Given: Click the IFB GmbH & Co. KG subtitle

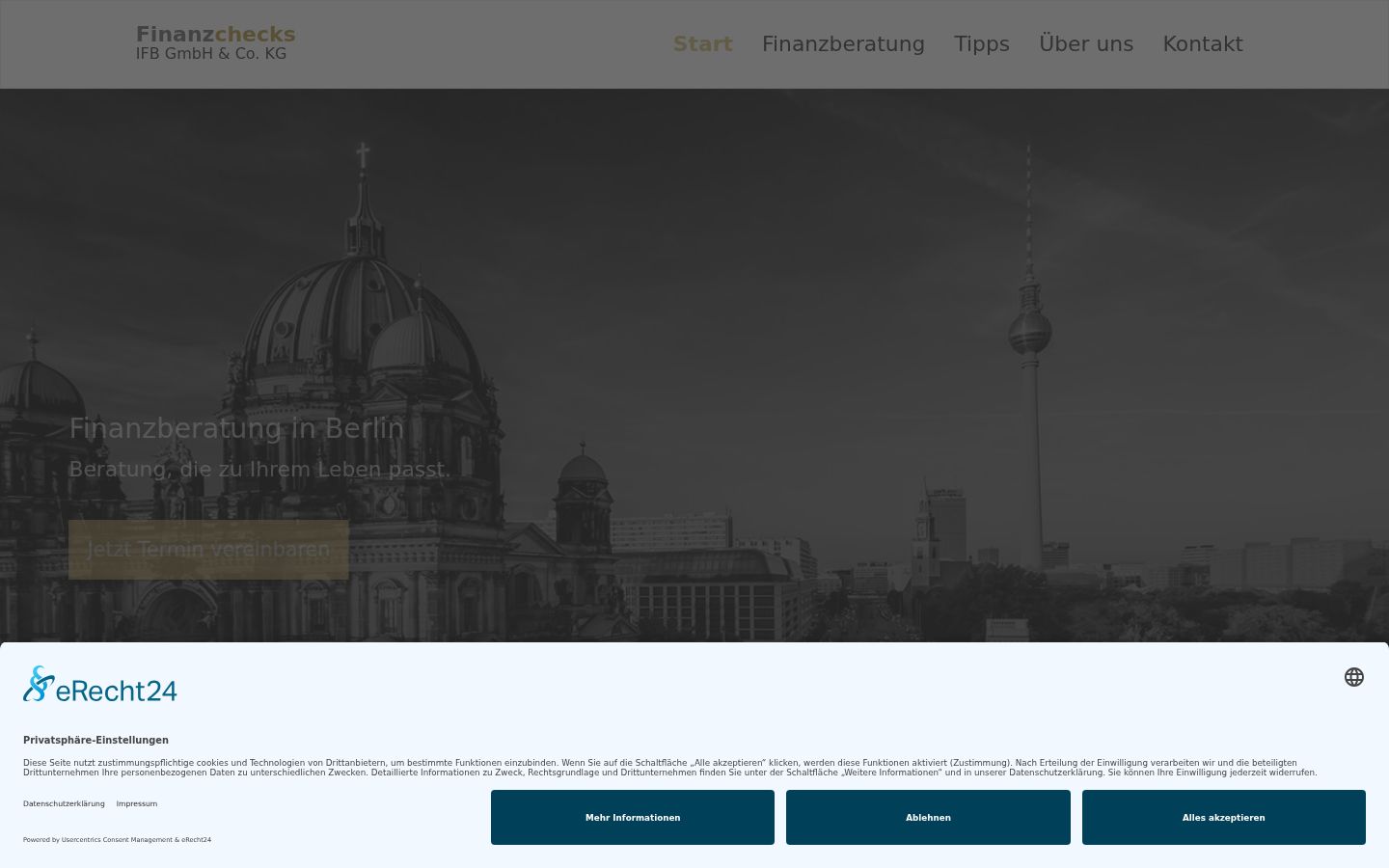Looking at the screenshot, I should (x=211, y=54).
